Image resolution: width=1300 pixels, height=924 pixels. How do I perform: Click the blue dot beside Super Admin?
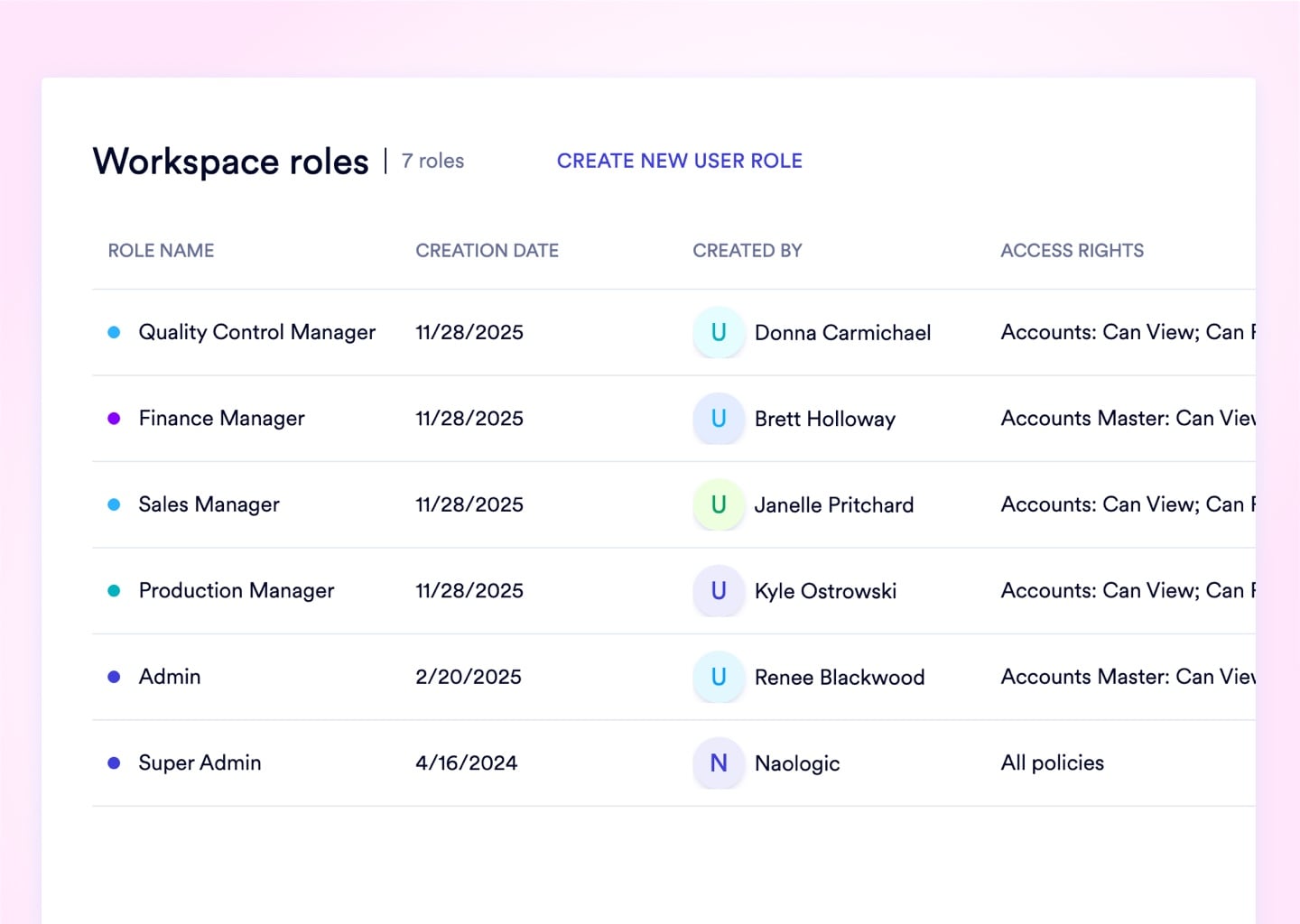(114, 763)
